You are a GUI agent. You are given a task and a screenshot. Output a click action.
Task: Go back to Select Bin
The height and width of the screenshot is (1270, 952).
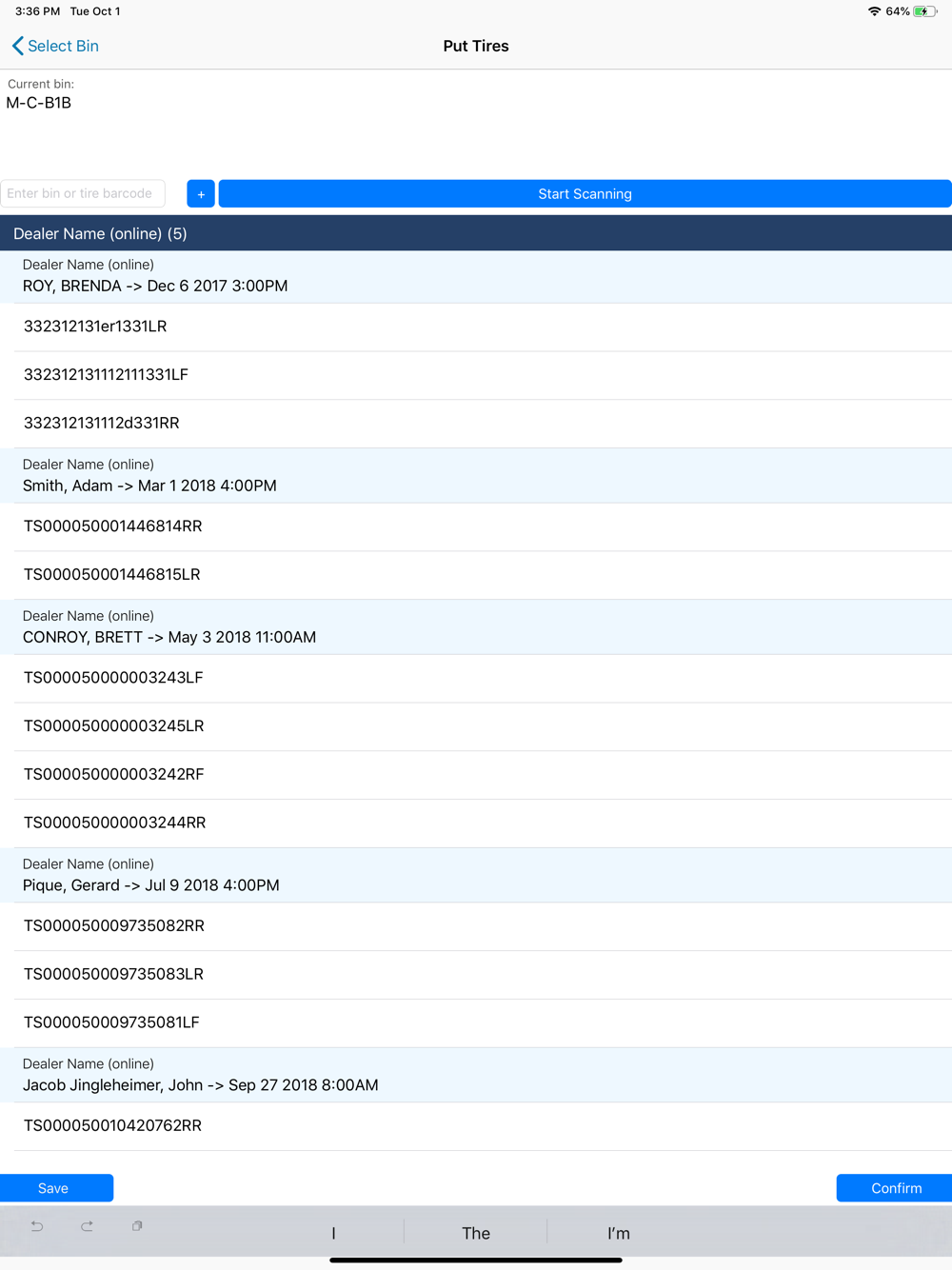pos(55,46)
